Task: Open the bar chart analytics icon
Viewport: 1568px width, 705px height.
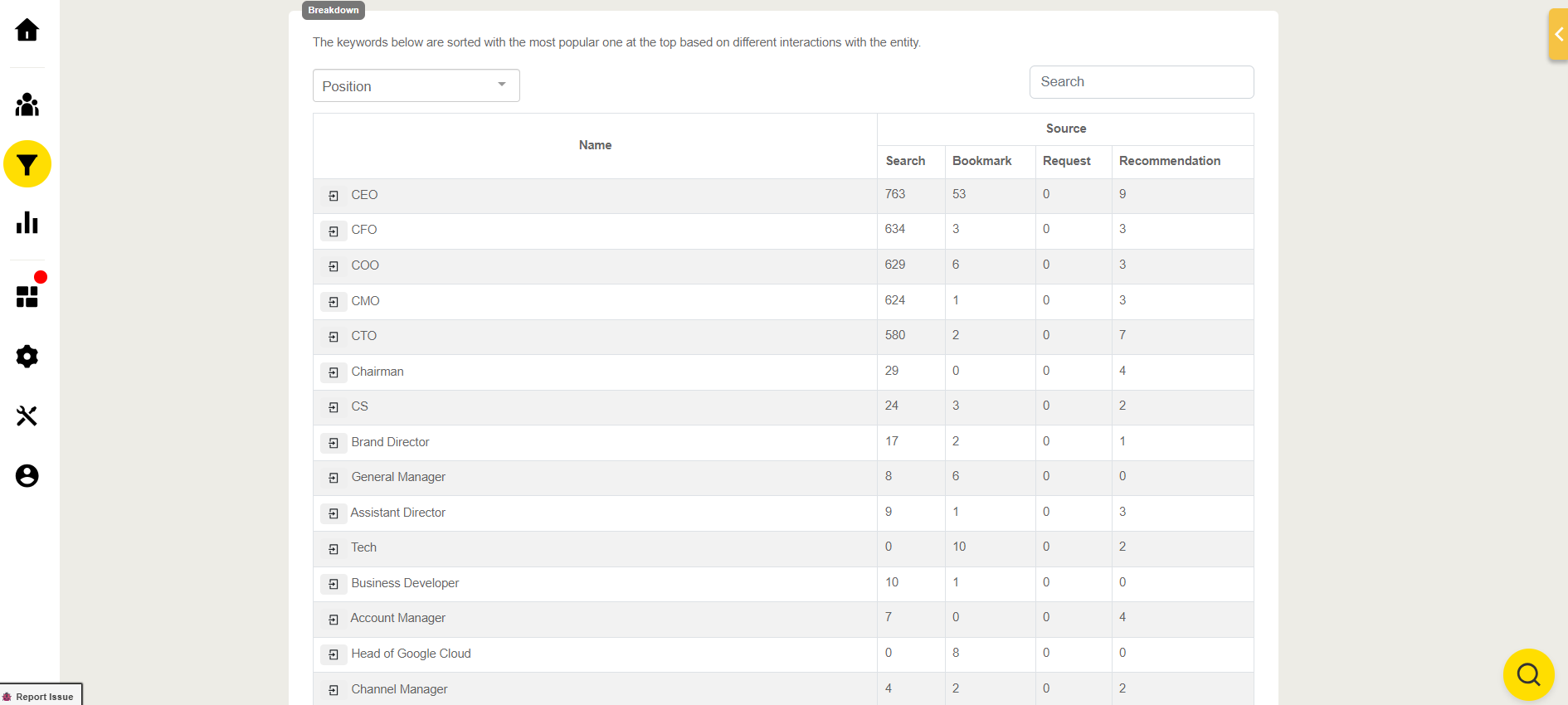Action: click(x=27, y=222)
